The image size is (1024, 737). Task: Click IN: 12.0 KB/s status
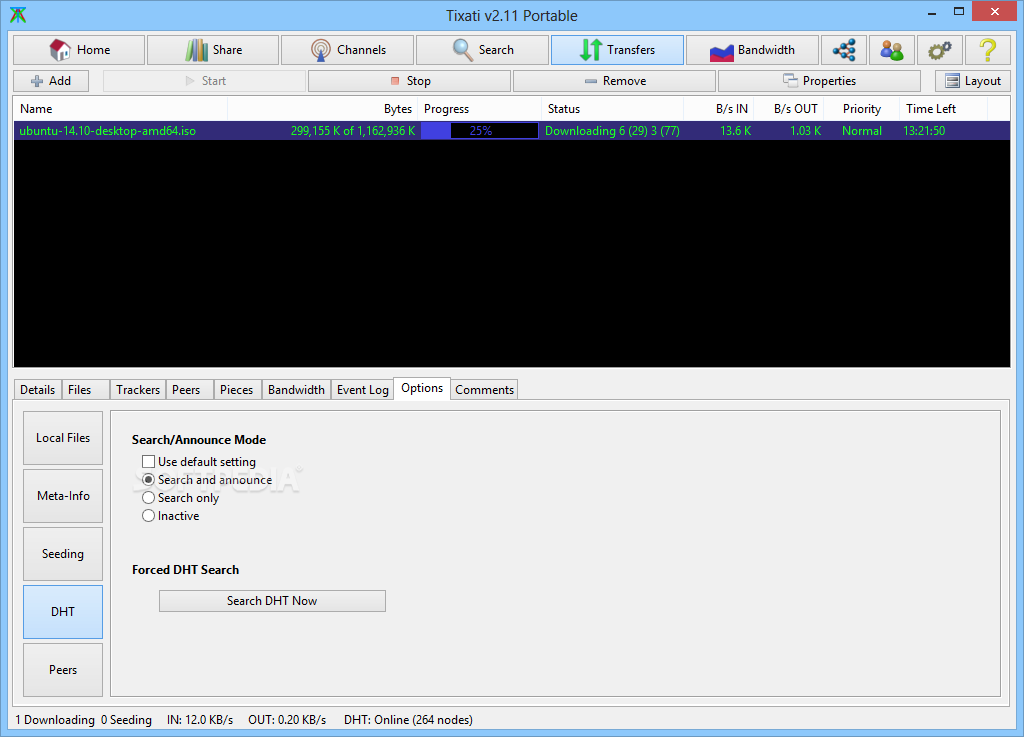200,720
